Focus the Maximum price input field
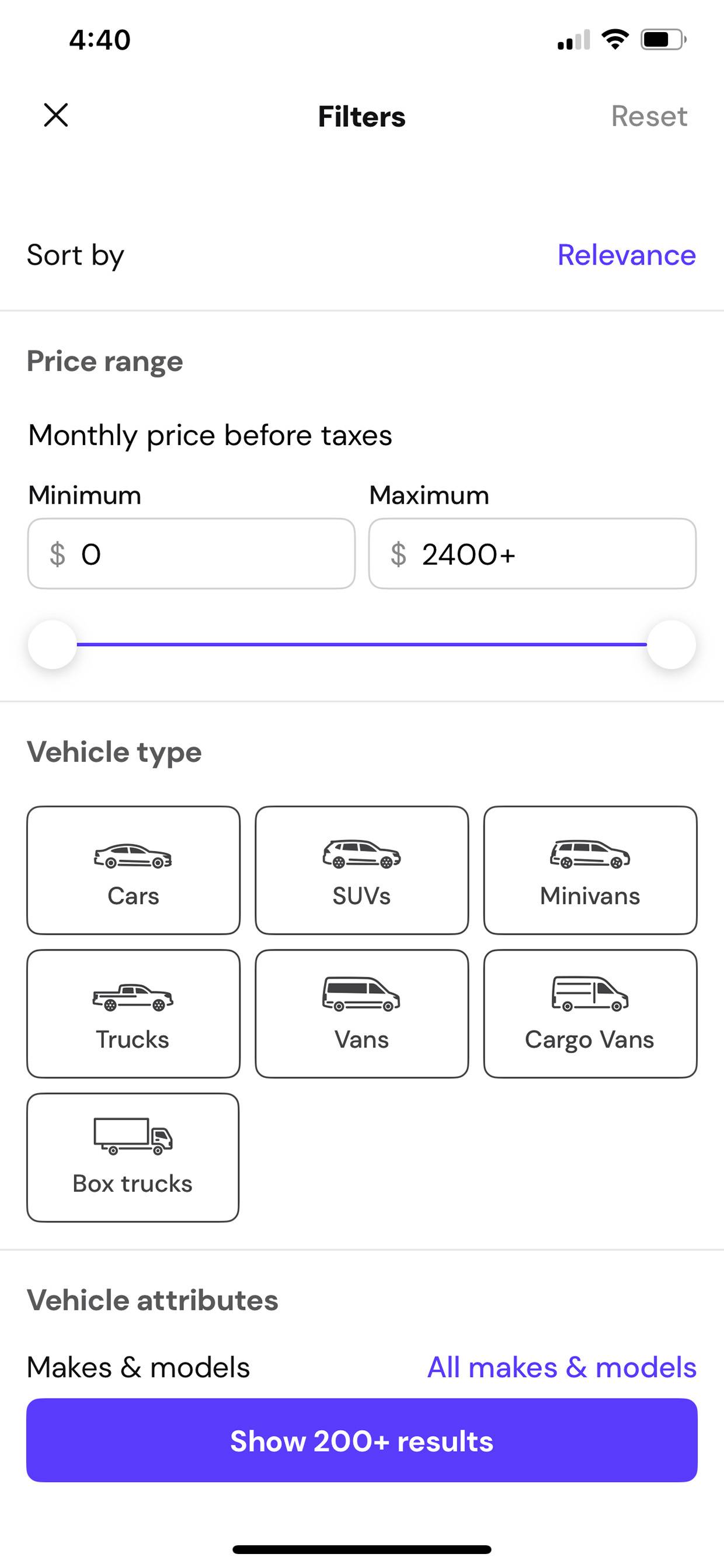 532,553
